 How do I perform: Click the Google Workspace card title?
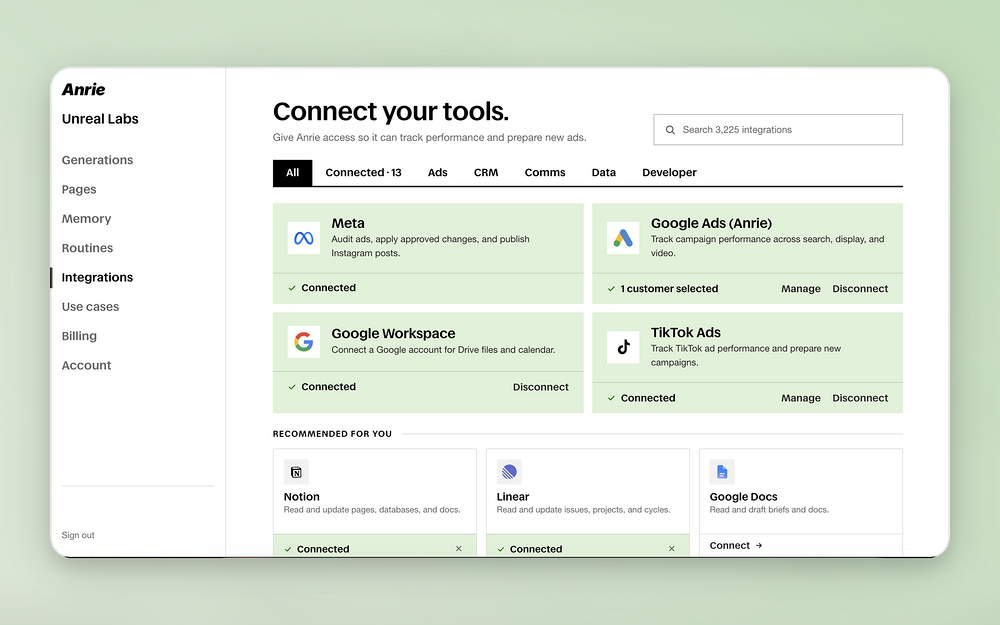tap(393, 334)
